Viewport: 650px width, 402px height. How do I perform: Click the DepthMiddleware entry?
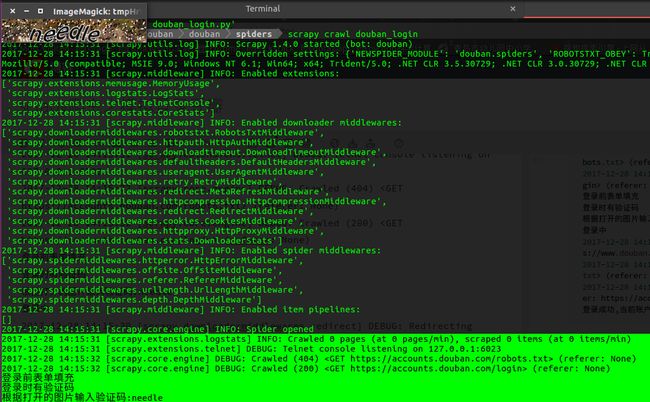(x=135, y=300)
